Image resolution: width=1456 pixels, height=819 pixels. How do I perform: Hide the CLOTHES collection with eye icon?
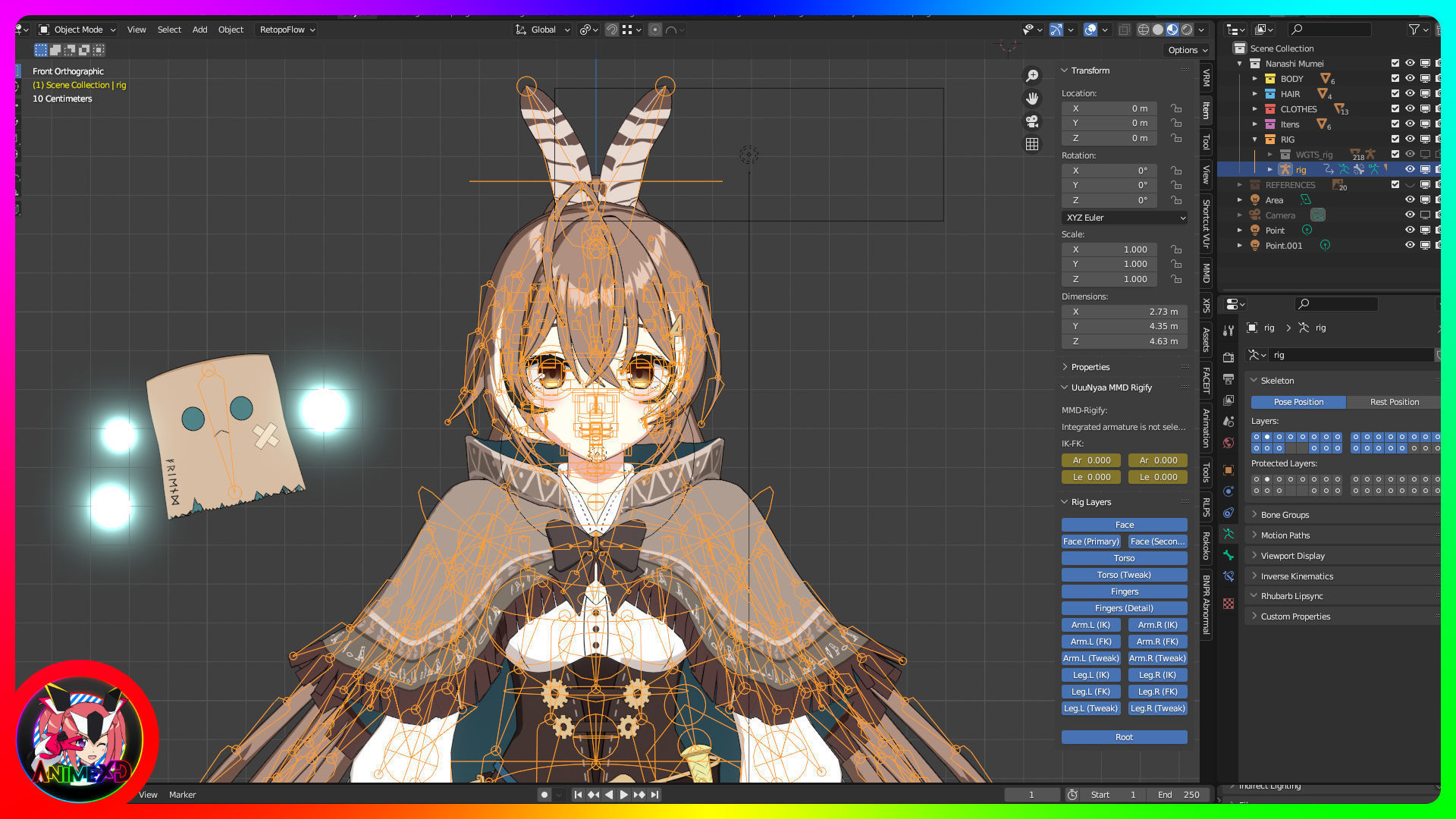(1410, 108)
